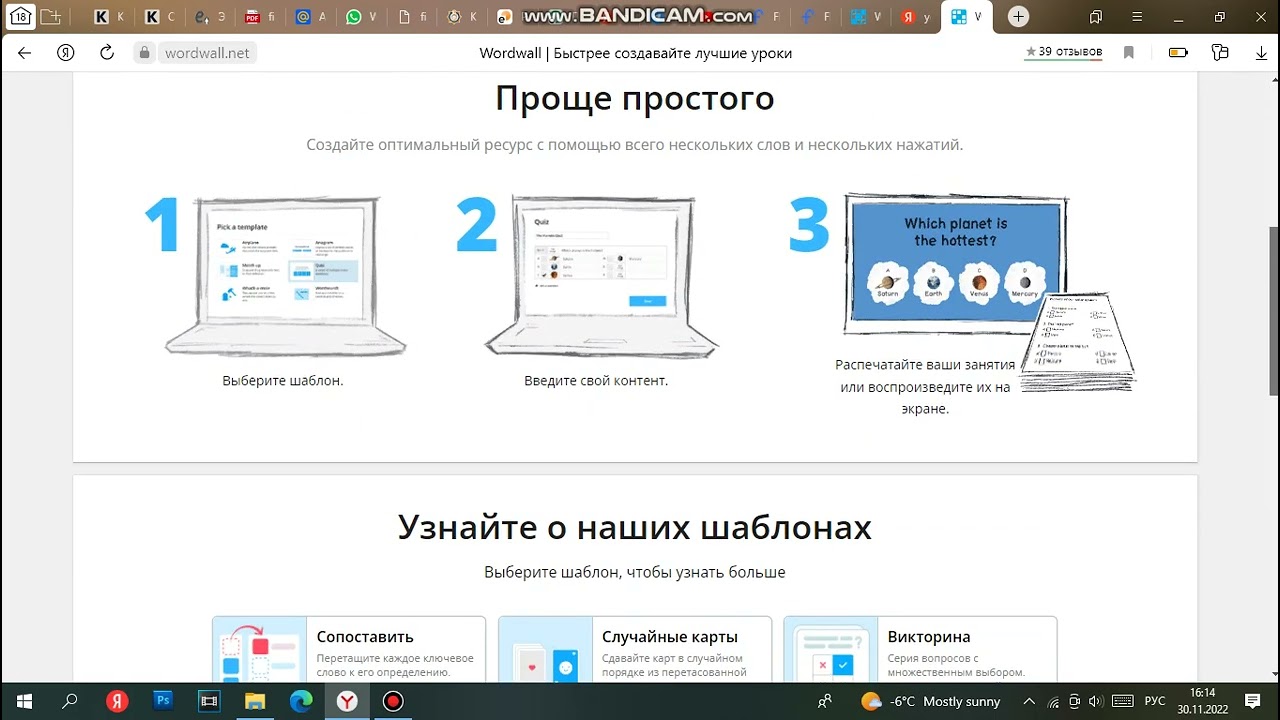Click the Создайте оптимальный ресурс subtitle text
This screenshot has width=1280, height=720.
(x=635, y=145)
